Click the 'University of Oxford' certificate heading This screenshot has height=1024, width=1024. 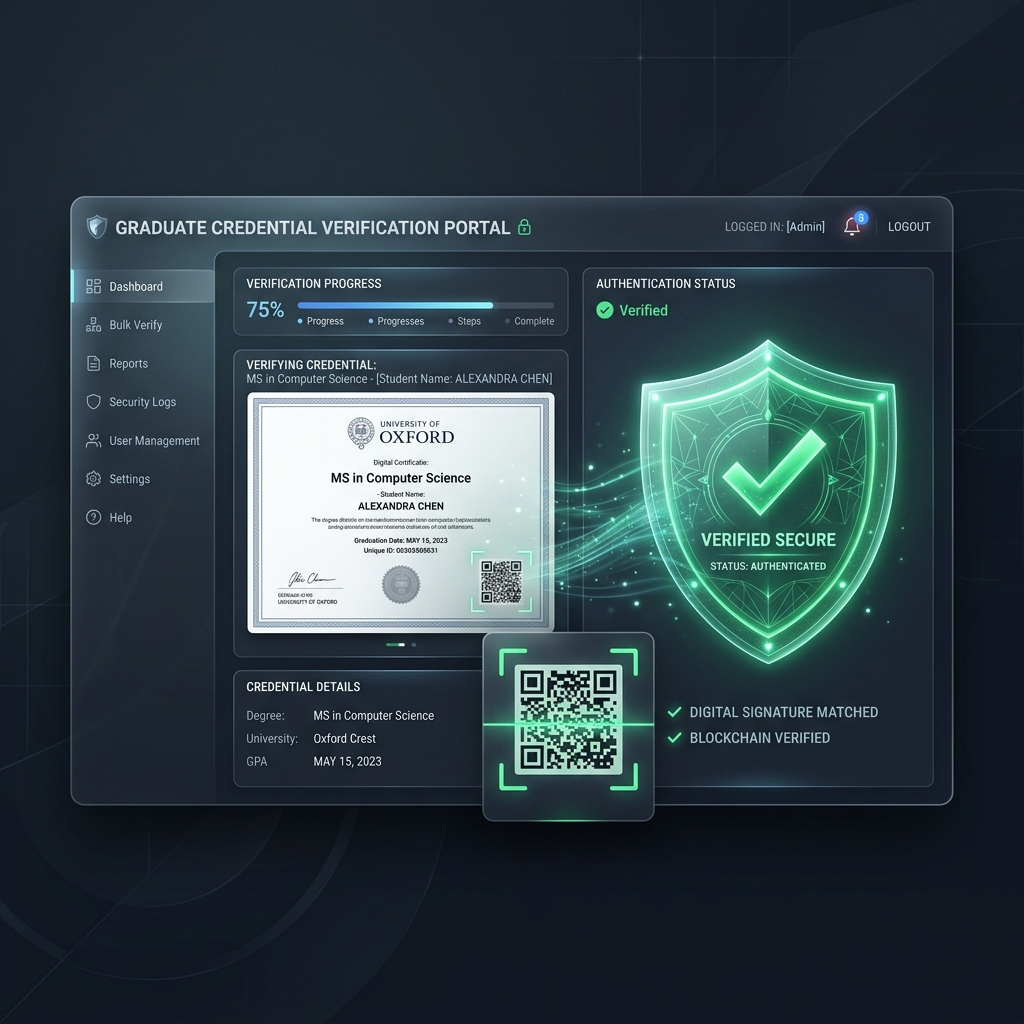coord(417,432)
